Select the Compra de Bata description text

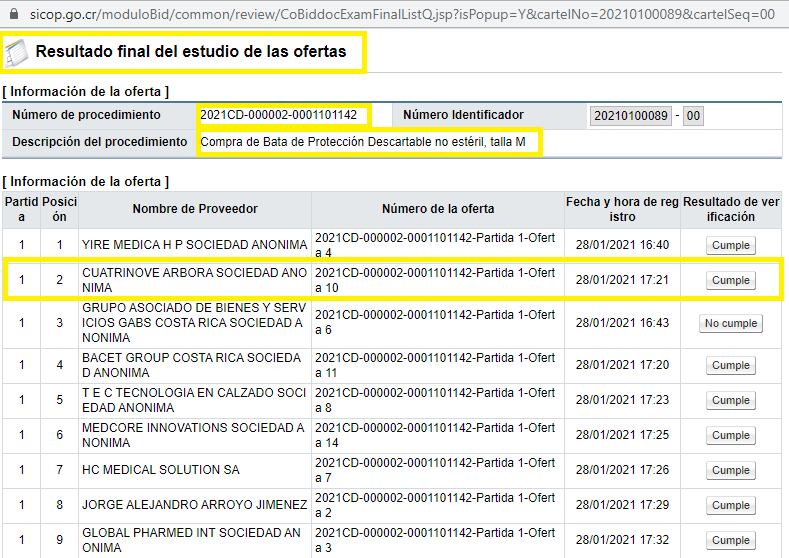[363, 142]
